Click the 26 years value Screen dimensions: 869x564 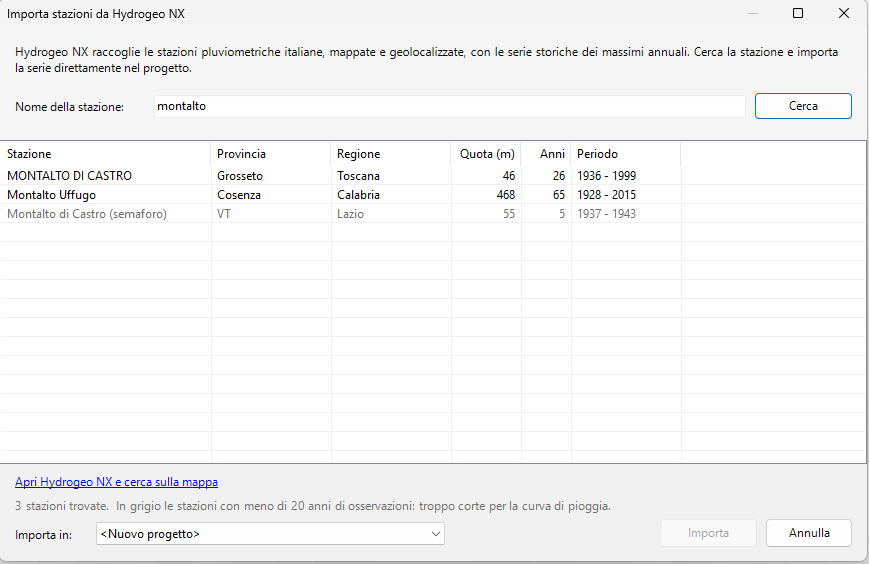[559, 176]
